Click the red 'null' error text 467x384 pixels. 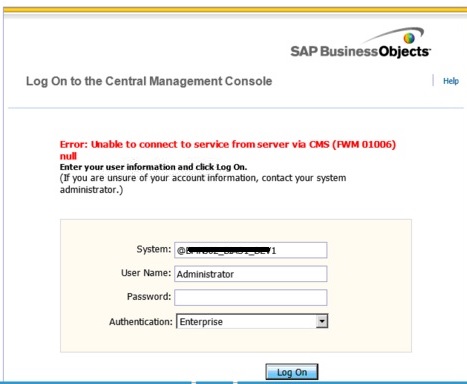[68, 156]
